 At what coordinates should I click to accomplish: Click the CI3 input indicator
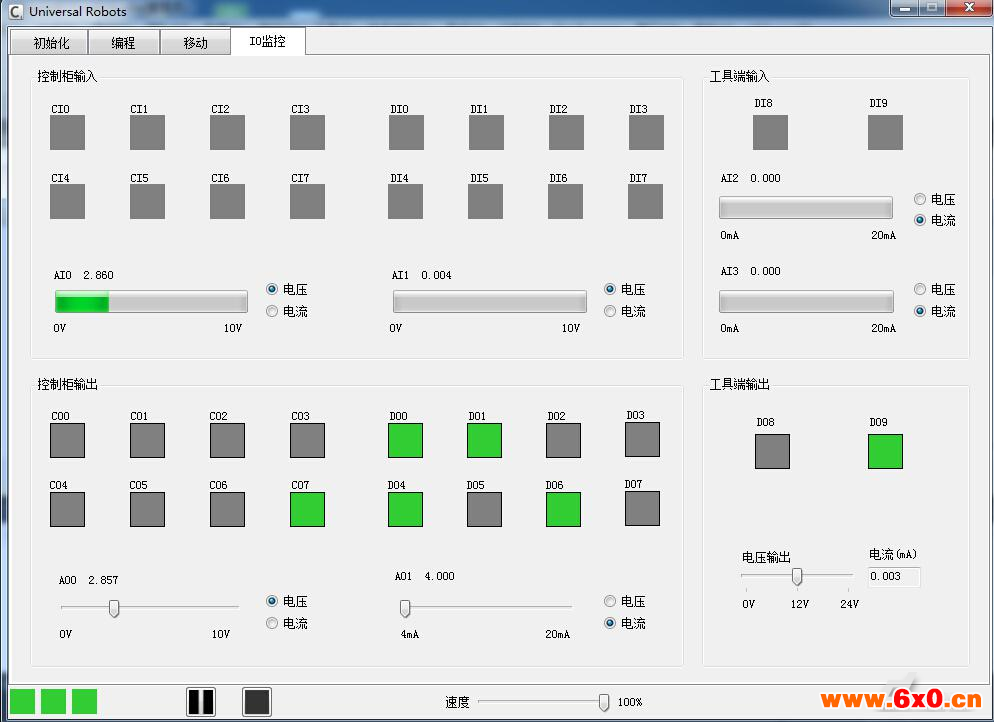307,132
